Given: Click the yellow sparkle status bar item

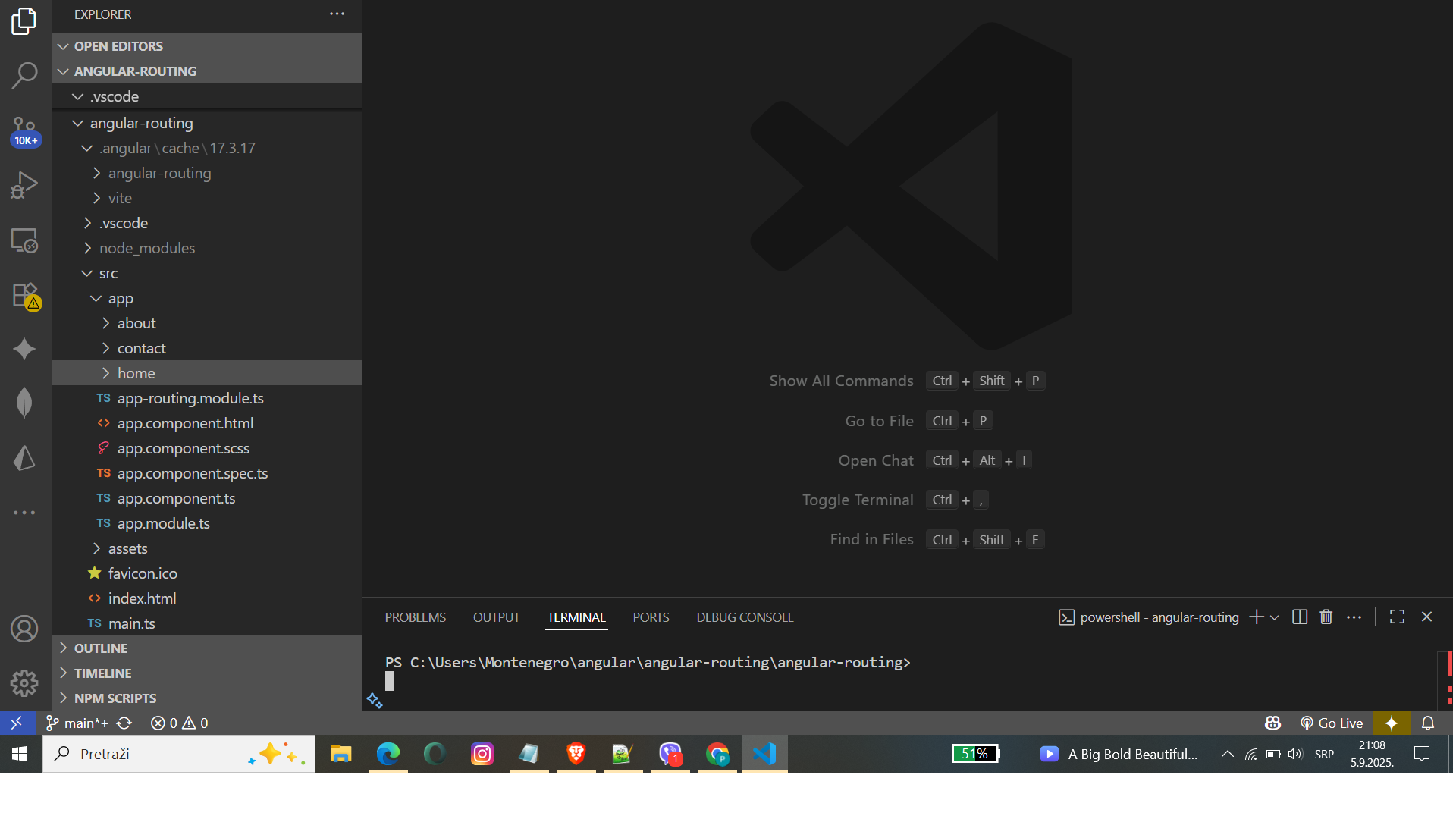Looking at the screenshot, I should point(1392,723).
